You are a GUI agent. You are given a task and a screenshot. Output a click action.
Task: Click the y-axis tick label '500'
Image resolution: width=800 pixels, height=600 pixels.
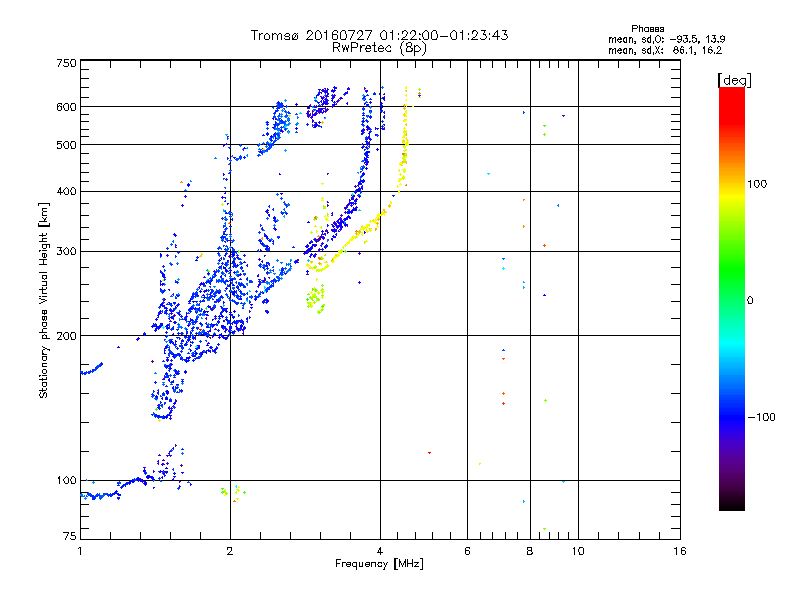tap(67, 145)
